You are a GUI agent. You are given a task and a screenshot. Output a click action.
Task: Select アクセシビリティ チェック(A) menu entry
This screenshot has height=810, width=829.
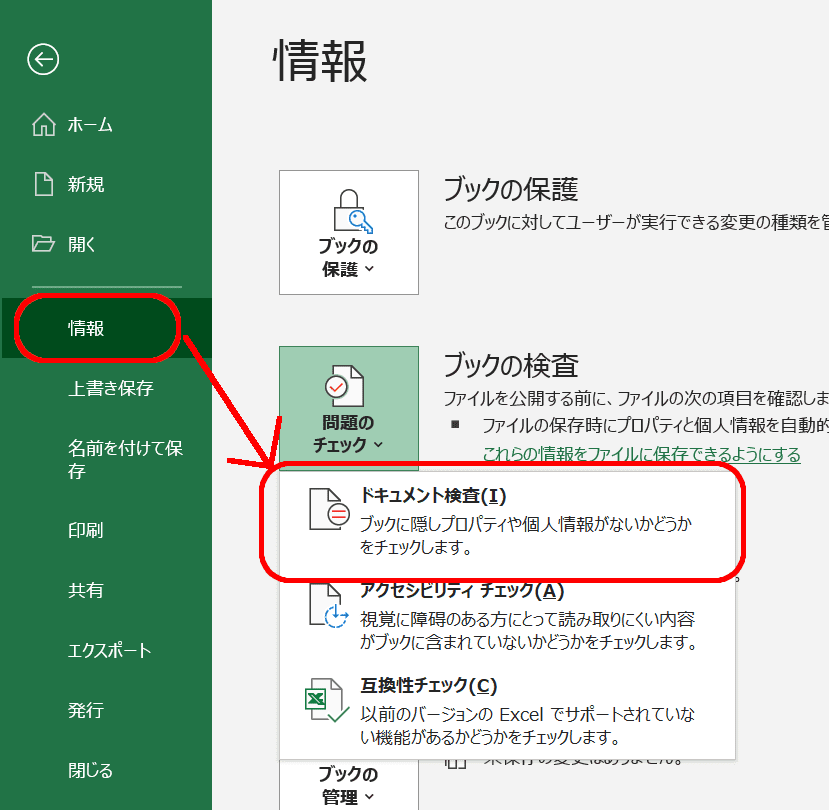[508, 616]
